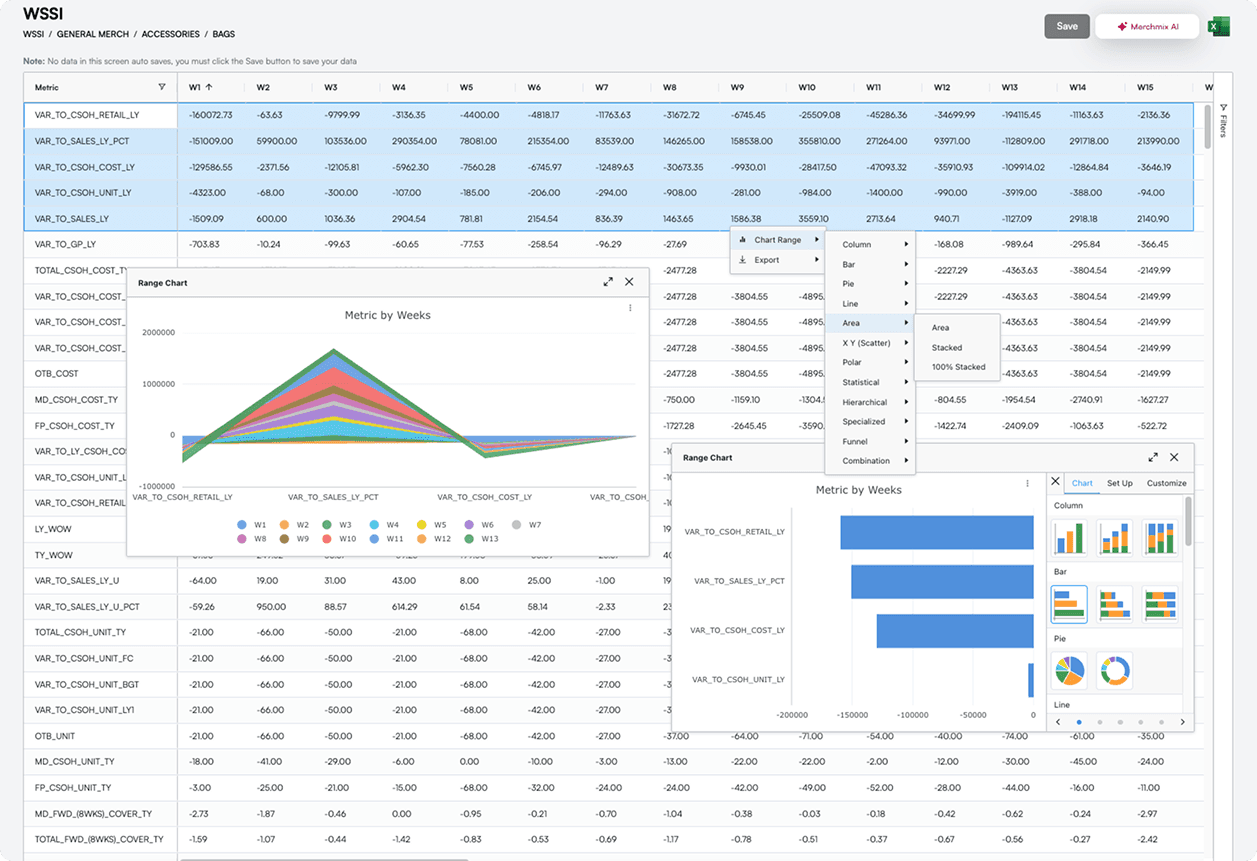Open Merchmix AI assistant
Viewport: 1257px width, 861px height.
pos(1147,27)
